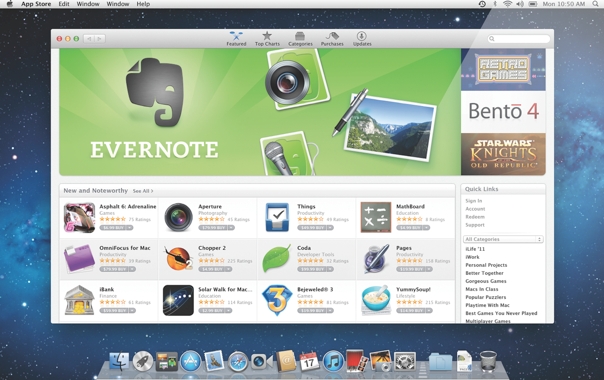This screenshot has height=380, width=604.
Task: Open the Featured tab in the App Store toolbar
Action: click(236, 39)
